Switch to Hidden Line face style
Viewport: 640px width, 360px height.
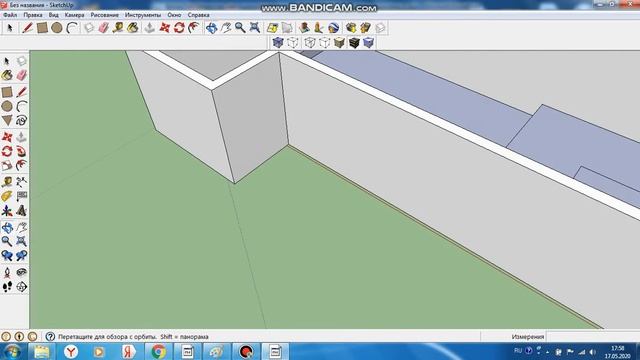(324, 42)
